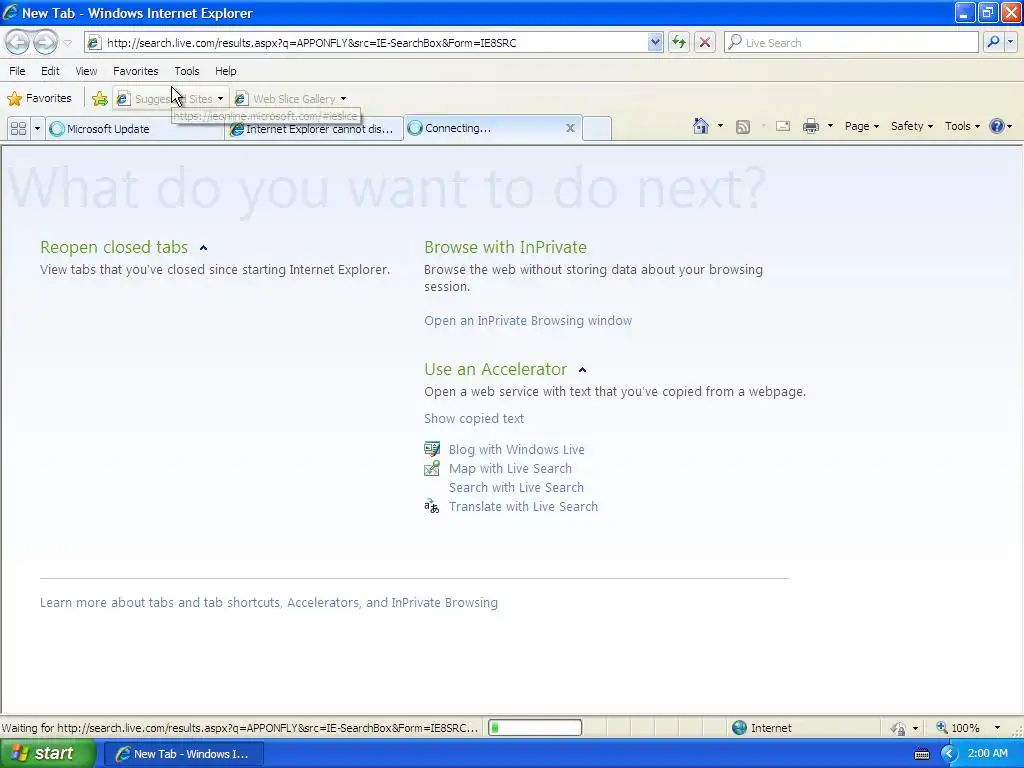Expand the address bar history dropdown

tap(655, 42)
